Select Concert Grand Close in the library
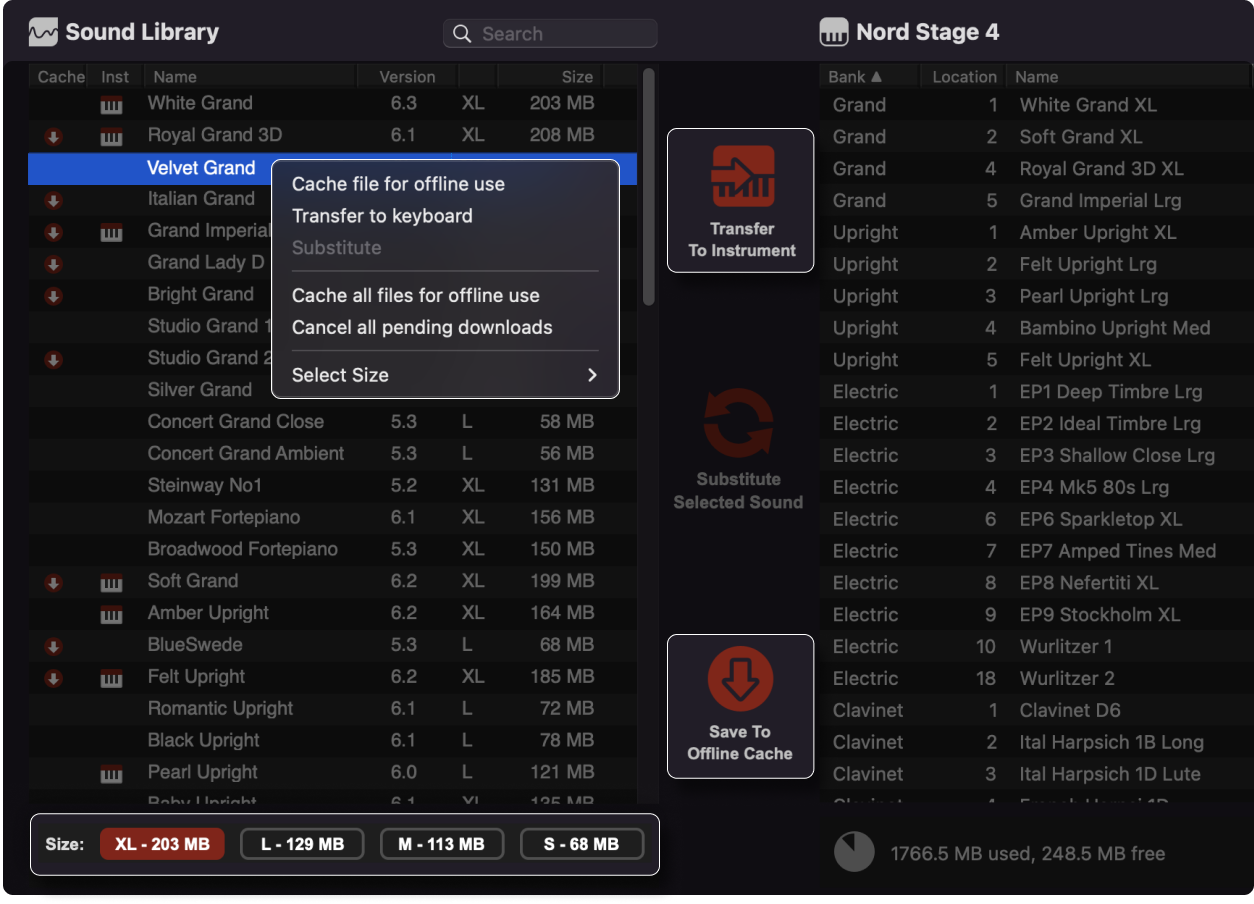Screen dimensions: 1254x904 [x=332, y=422]
